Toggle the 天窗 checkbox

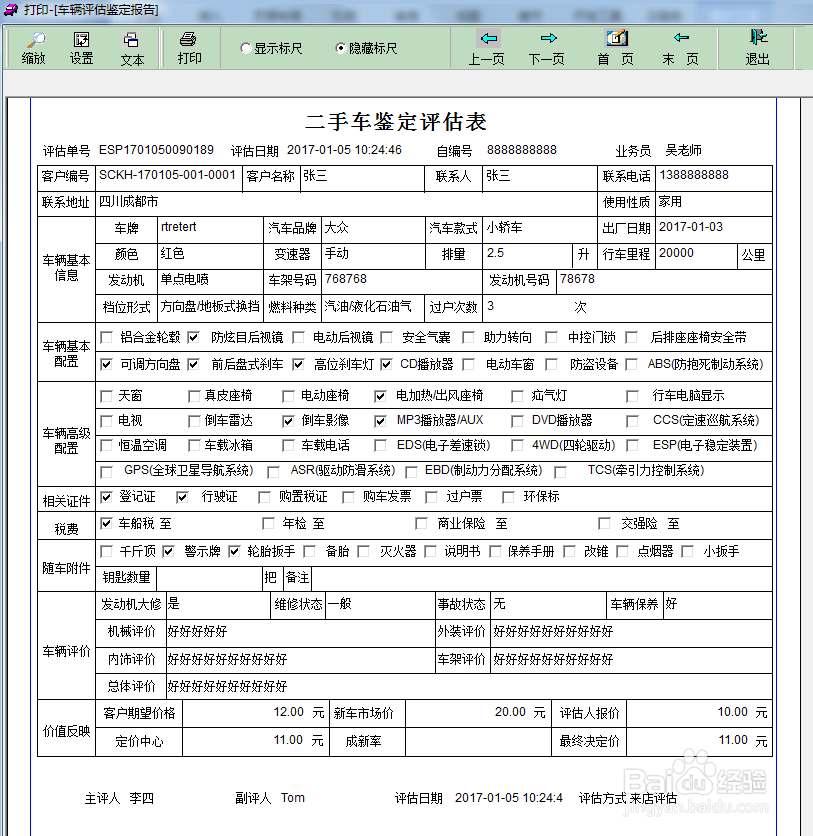(107, 396)
